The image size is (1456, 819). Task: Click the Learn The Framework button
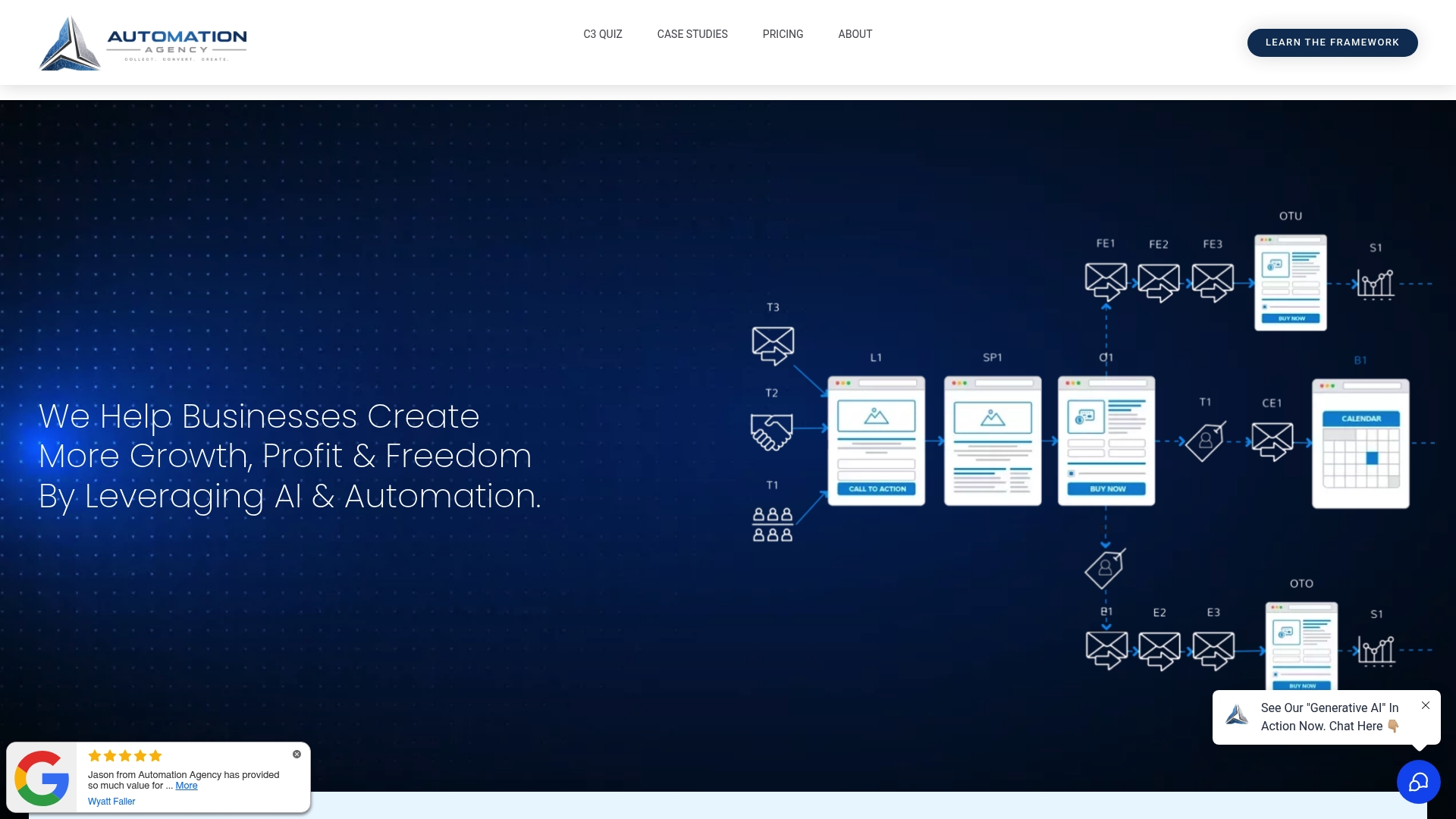point(1332,42)
